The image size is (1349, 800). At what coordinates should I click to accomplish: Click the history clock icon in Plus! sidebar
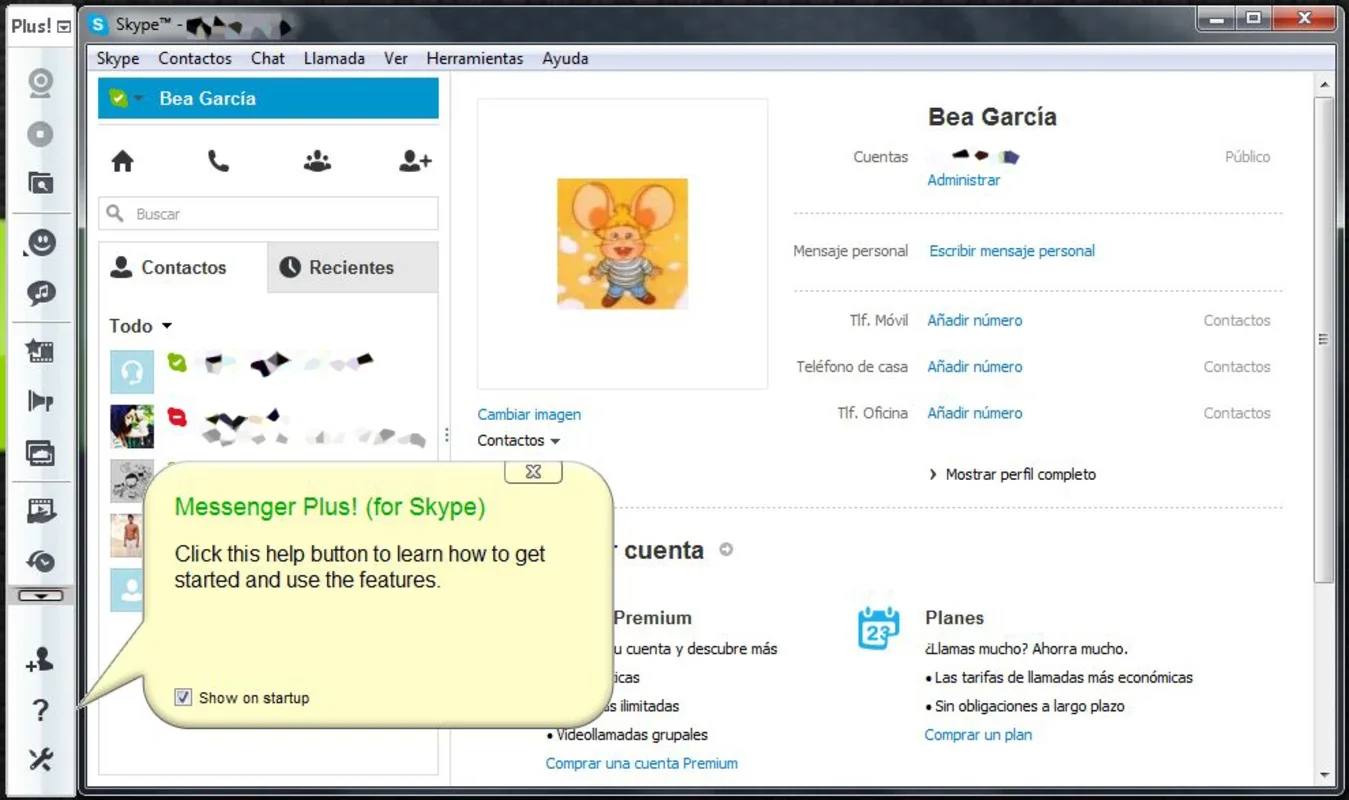tap(40, 561)
